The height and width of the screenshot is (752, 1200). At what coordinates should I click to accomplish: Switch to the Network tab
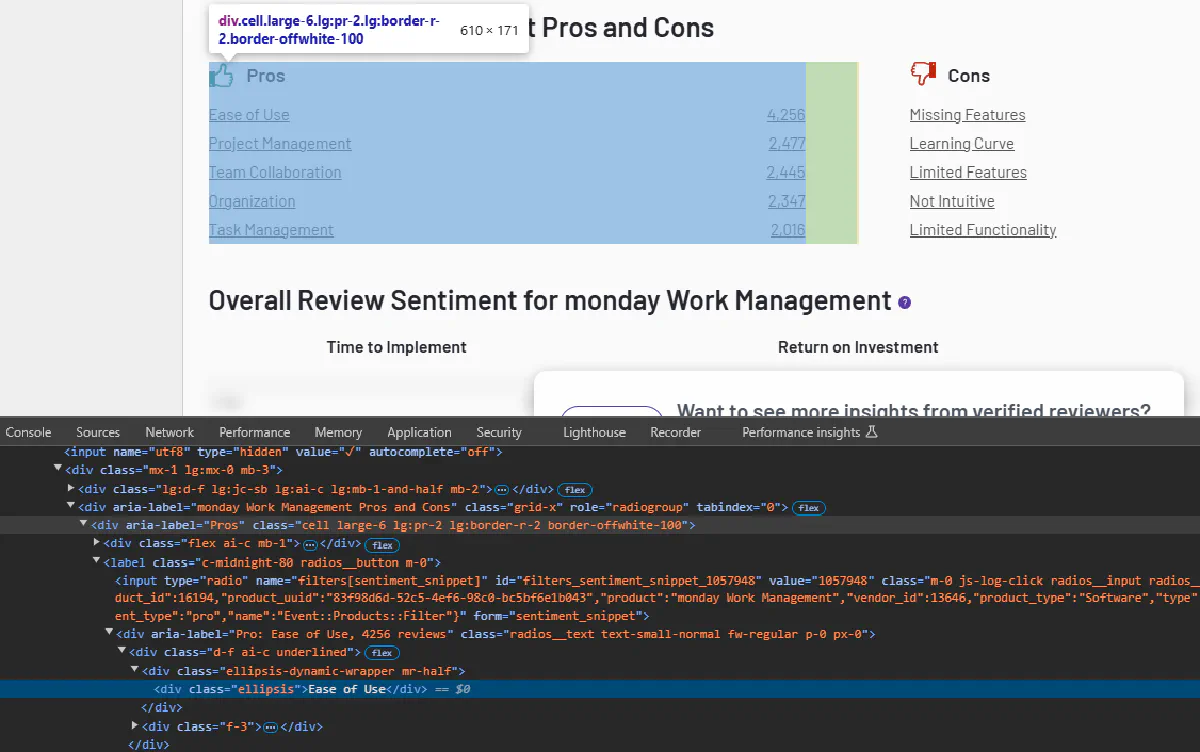point(169,432)
